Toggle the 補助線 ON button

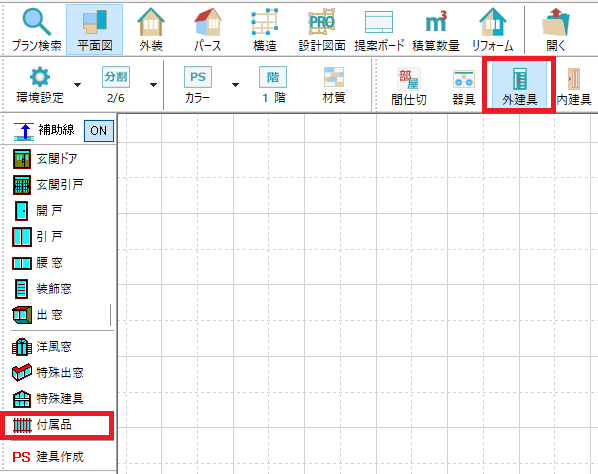click(x=99, y=131)
